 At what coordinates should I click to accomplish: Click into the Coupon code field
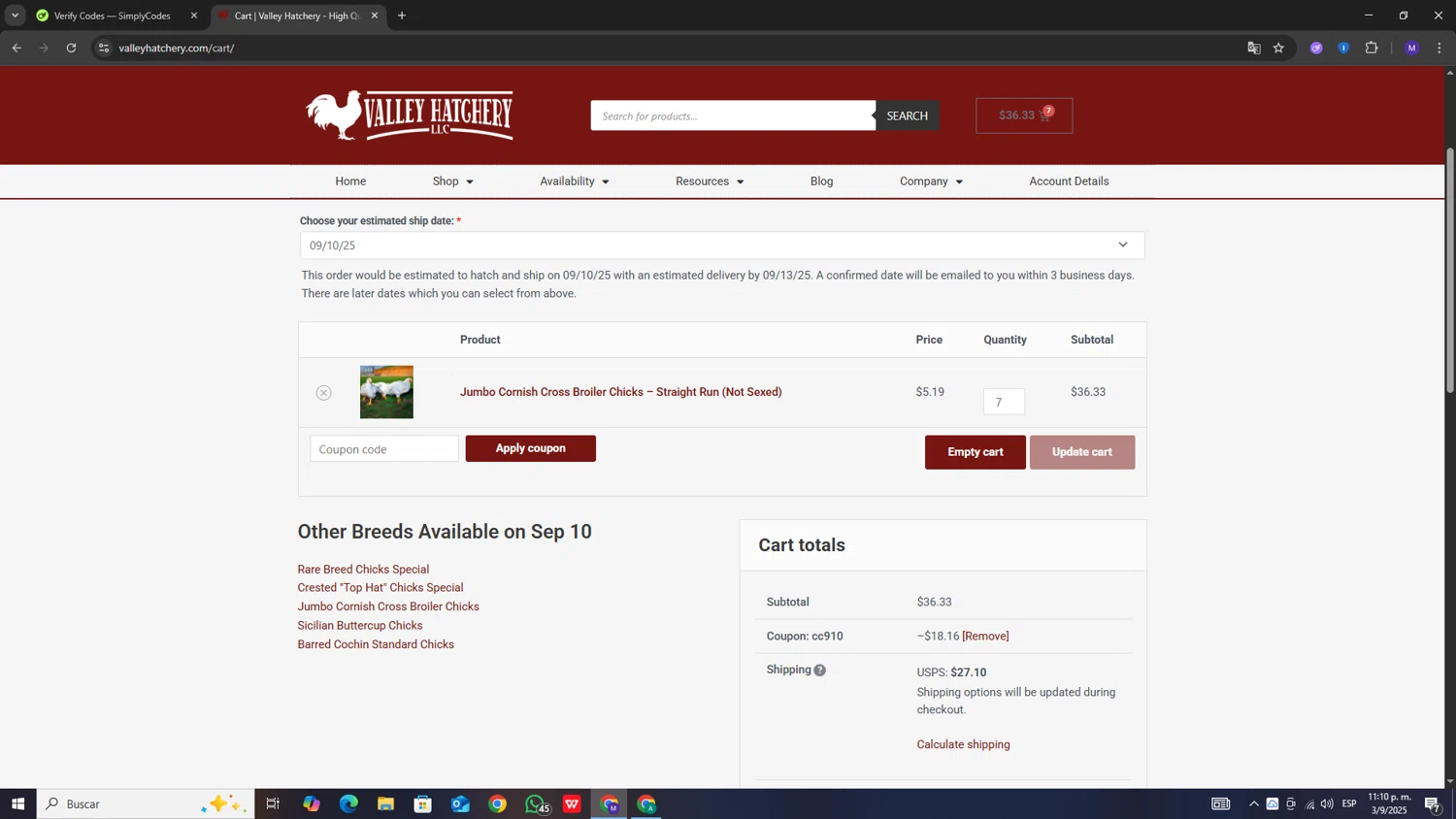click(x=384, y=449)
